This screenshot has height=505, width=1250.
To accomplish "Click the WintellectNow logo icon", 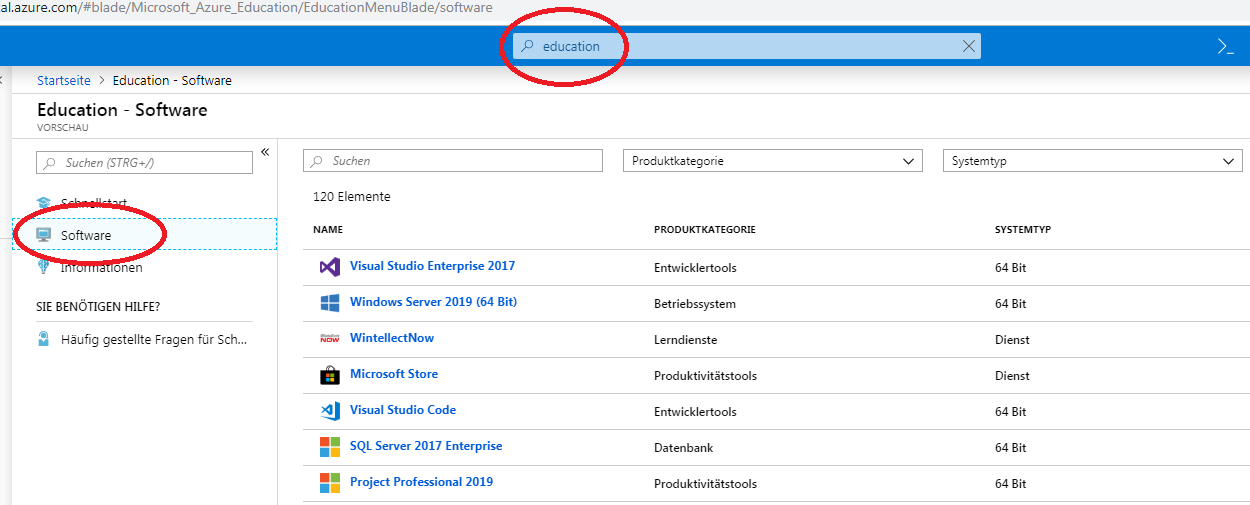I will pyautogui.click(x=330, y=339).
